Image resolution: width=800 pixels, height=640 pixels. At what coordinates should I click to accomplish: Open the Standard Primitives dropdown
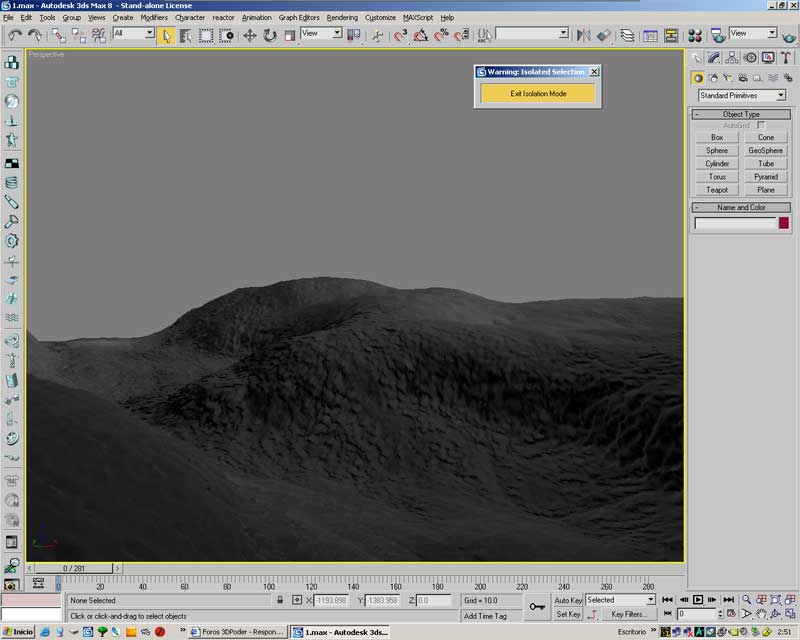[x=742, y=95]
